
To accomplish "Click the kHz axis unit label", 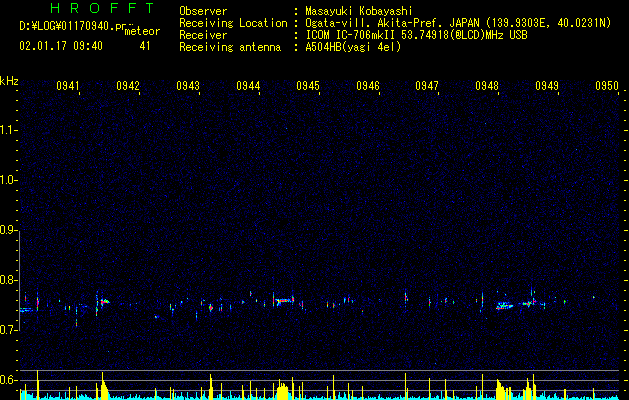I will click(x=9, y=81).
